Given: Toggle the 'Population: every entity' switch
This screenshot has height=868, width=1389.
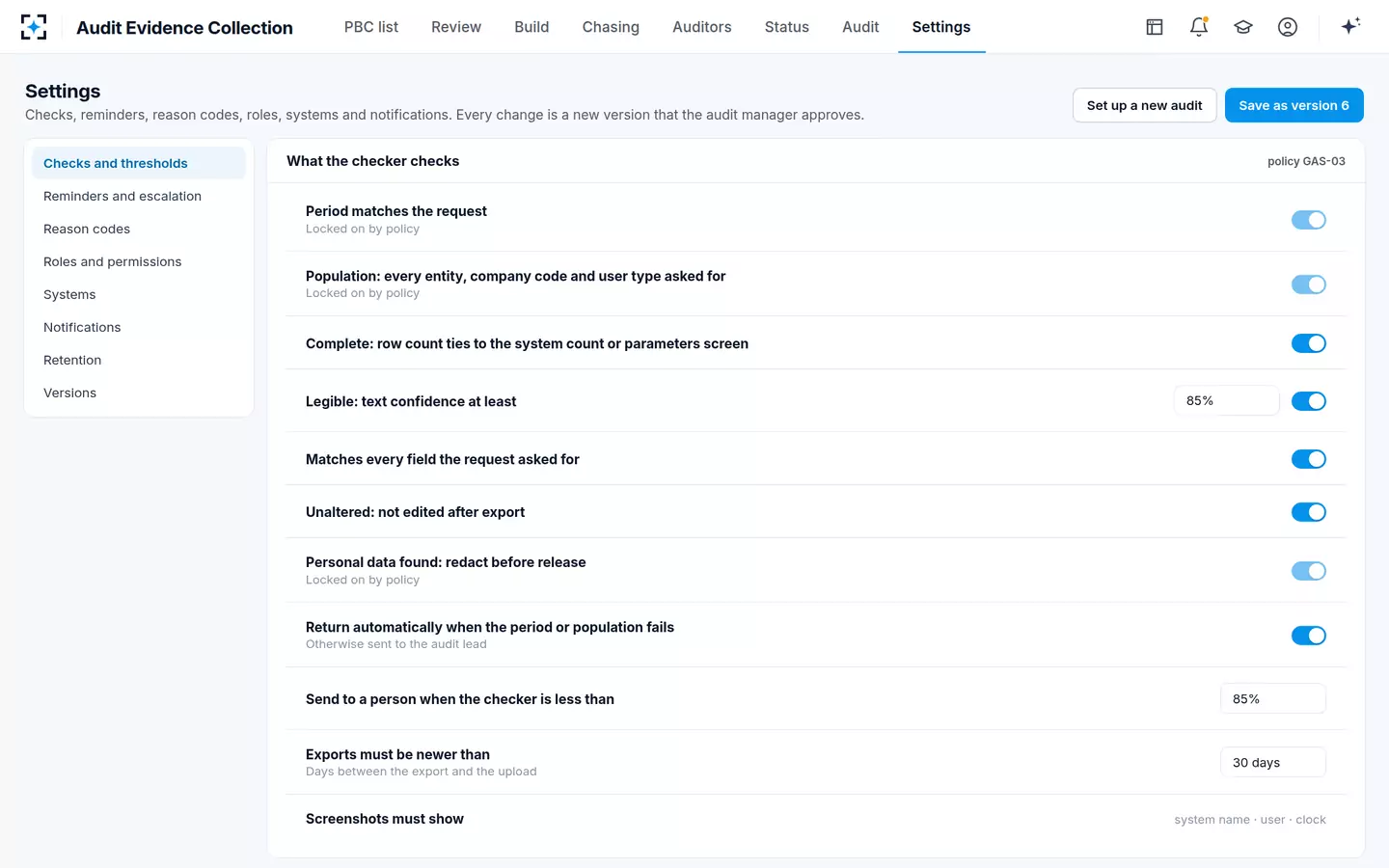Looking at the screenshot, I should point(1309,285).
